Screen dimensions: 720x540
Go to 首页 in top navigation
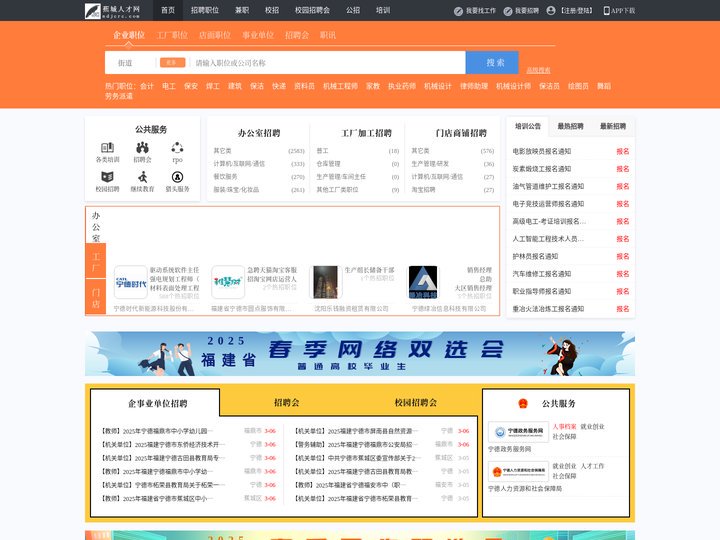click(168, 10)
